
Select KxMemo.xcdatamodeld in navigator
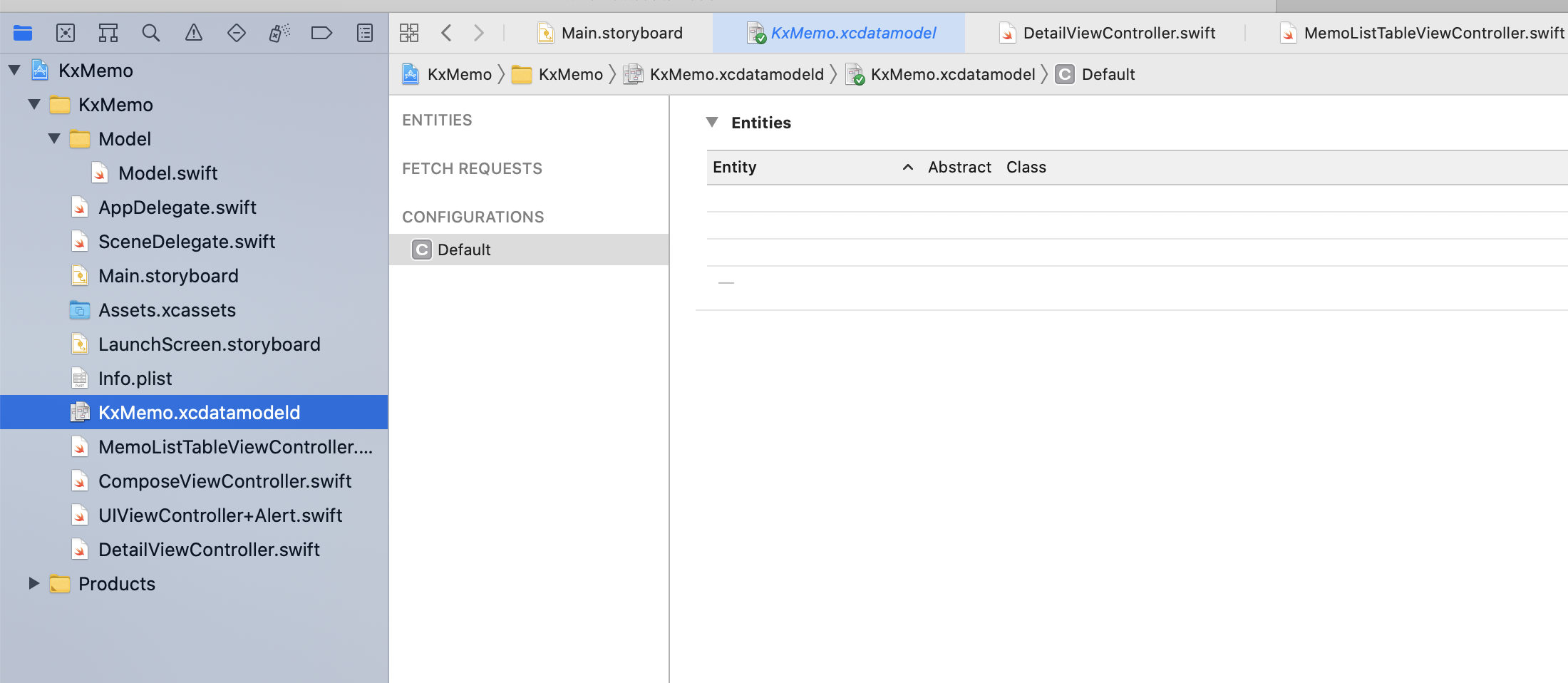click(x=194, y=412)
